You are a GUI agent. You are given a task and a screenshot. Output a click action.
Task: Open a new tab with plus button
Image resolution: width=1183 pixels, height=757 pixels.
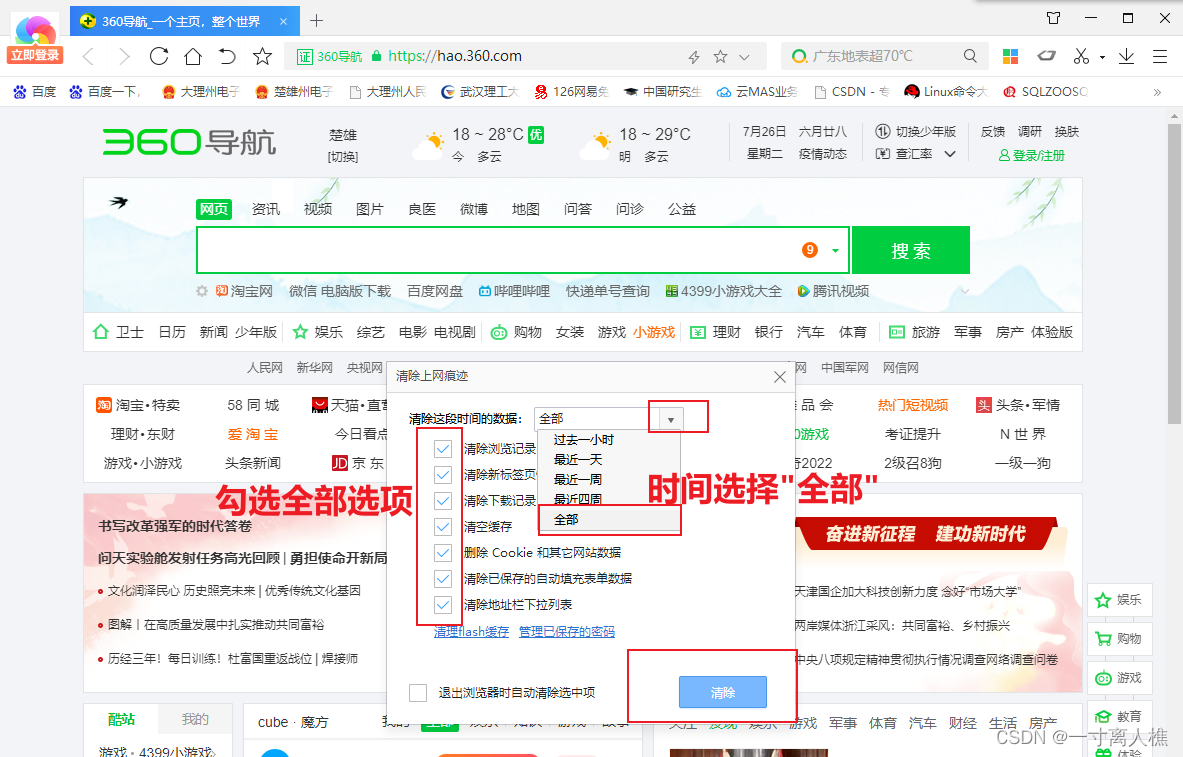[317, 21]
